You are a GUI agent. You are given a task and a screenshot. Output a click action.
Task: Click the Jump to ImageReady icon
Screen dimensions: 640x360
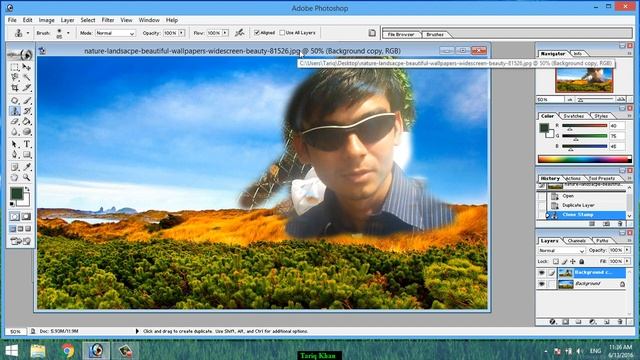(x=21, y=241)
